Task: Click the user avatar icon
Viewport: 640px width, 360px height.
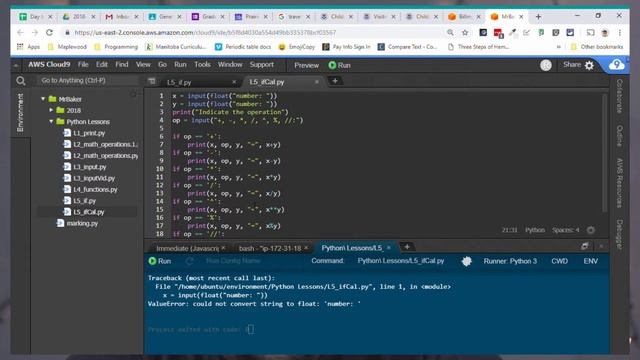Action: 546,65
